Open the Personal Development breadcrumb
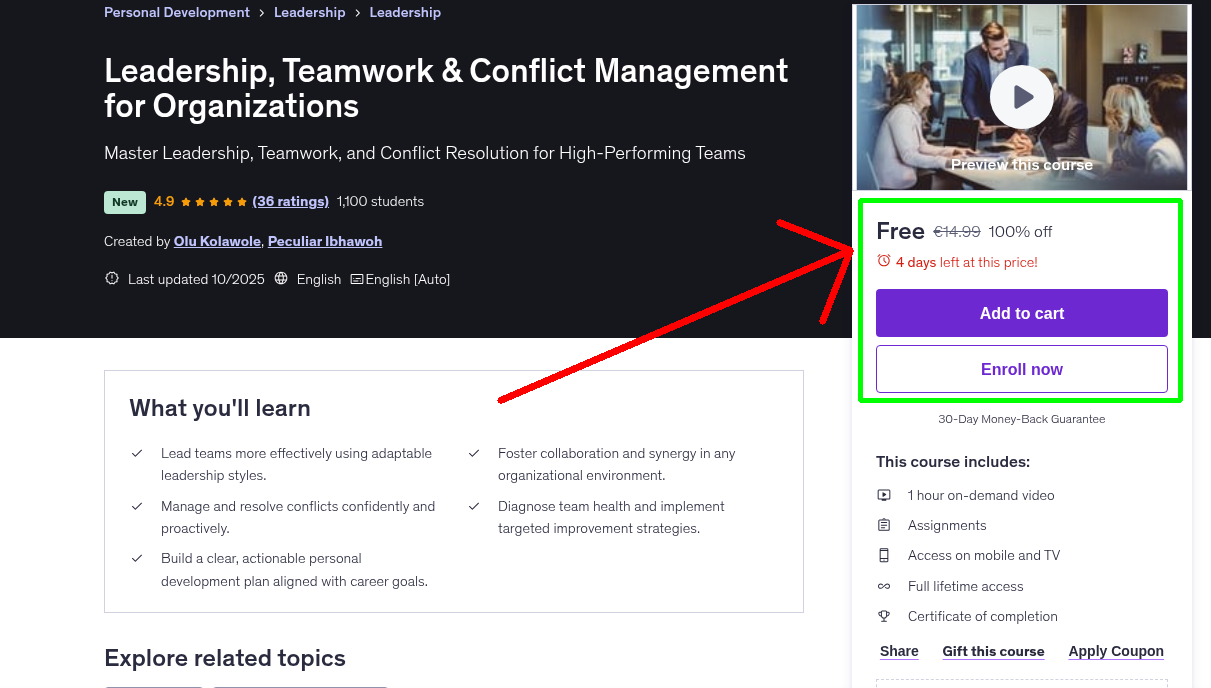This screenshot has width=1211, height=688. point(176,12)
